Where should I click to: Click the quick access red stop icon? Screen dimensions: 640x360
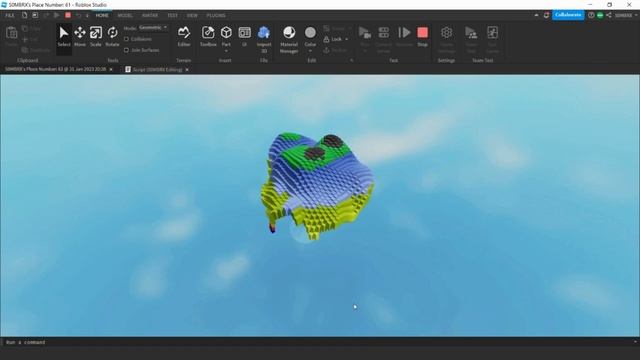(x=68, y=15)
